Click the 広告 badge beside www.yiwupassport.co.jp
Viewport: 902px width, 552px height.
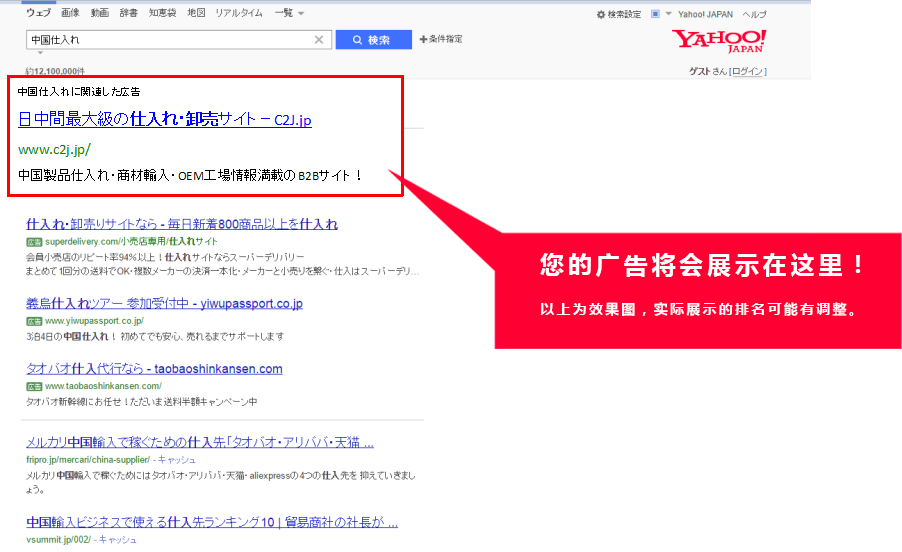click(x=34, y=321)
